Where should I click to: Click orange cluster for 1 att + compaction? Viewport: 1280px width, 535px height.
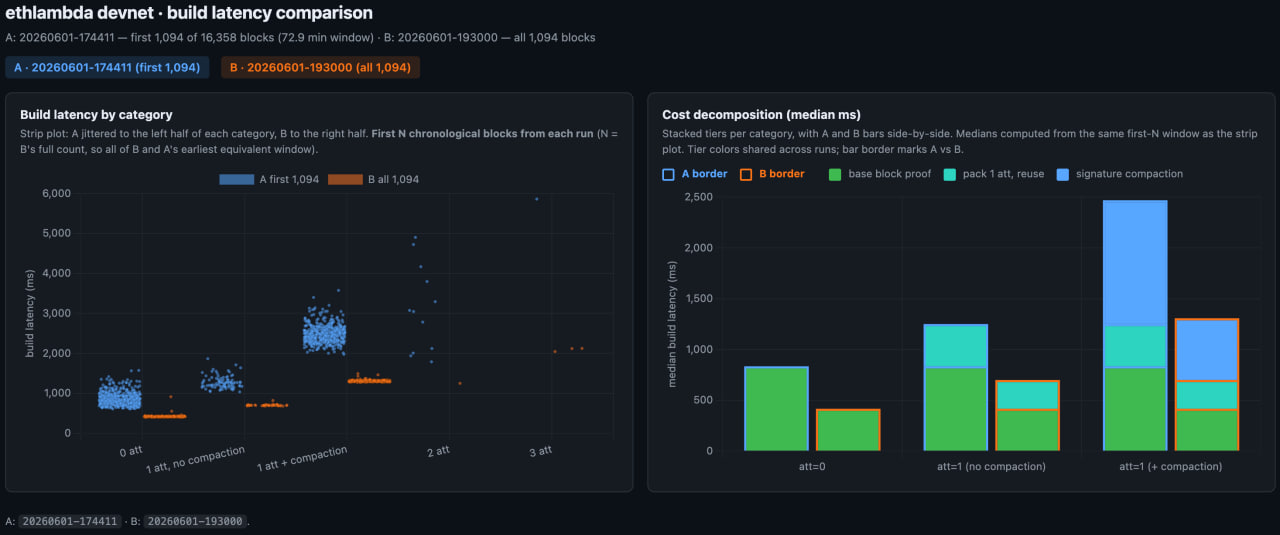click(x=369, y=381)
